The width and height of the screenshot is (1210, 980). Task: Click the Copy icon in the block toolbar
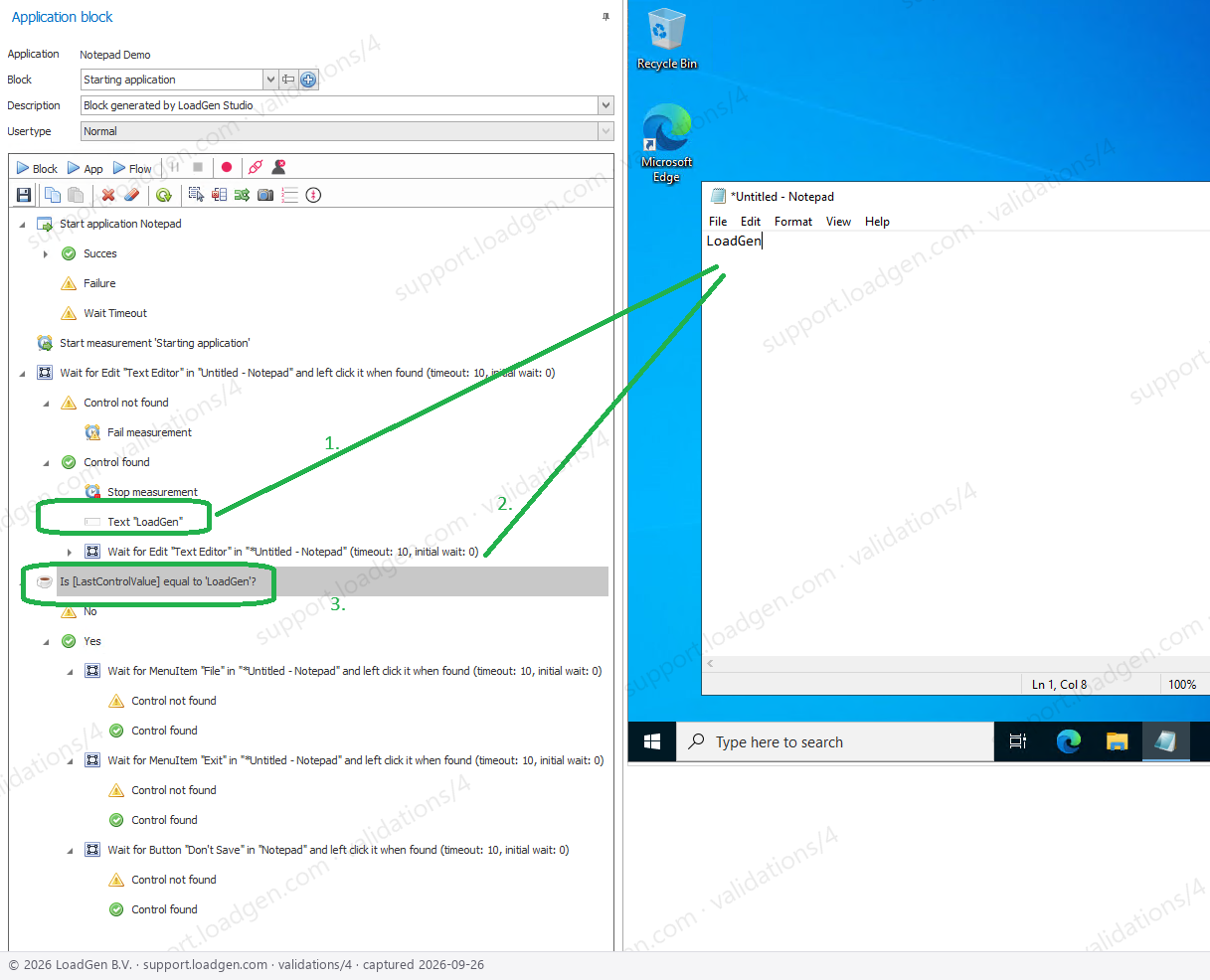click(x=53, y=195)
